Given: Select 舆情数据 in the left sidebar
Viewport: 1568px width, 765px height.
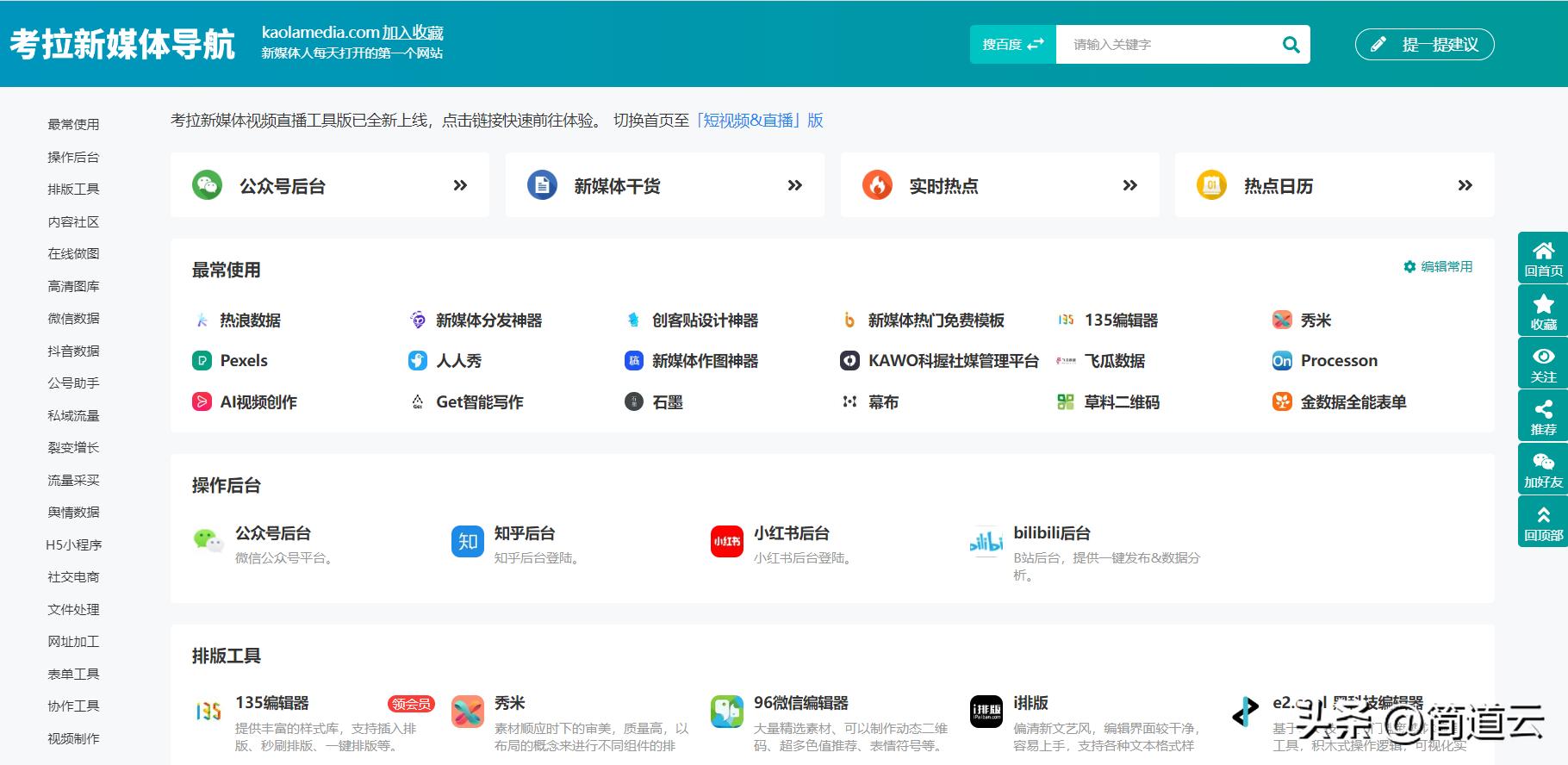Looking at the screenshot, I should tap(73, 513).
